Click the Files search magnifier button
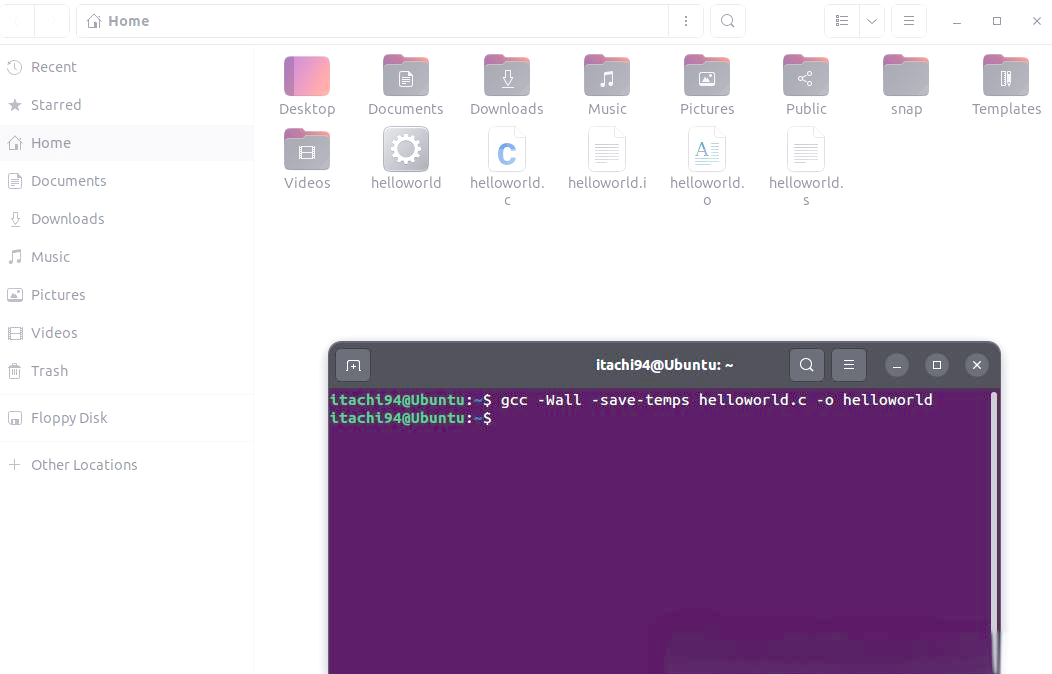 click(x=727, y=21)
